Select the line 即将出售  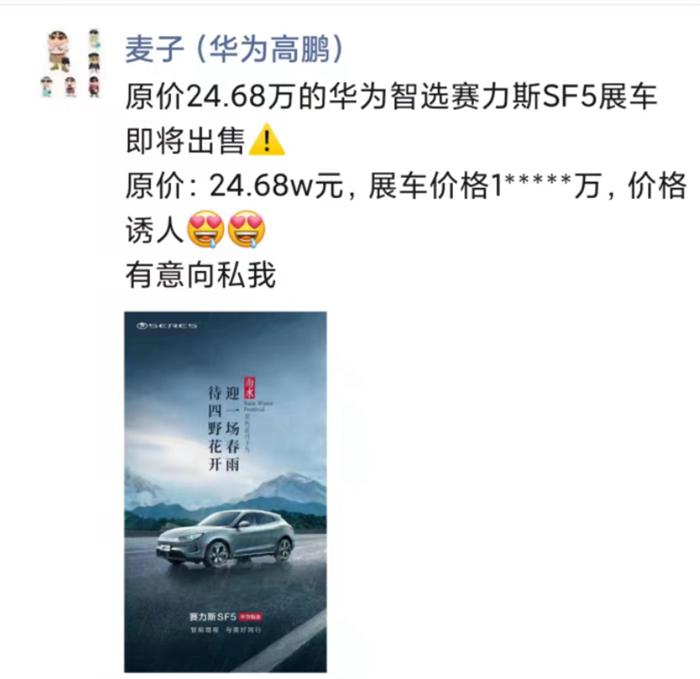point(185,140)
